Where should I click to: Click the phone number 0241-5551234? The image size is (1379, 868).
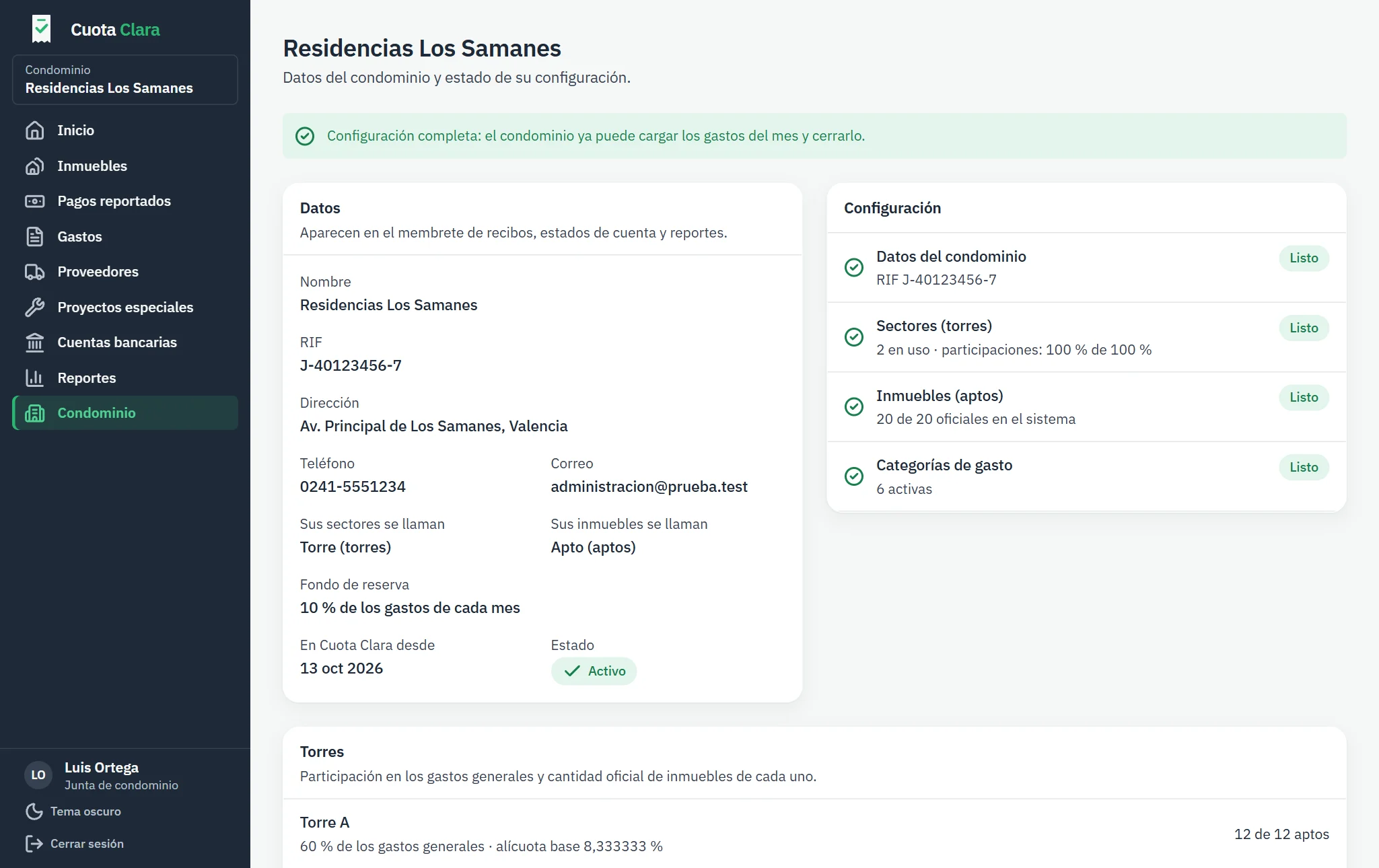(353, 487)
